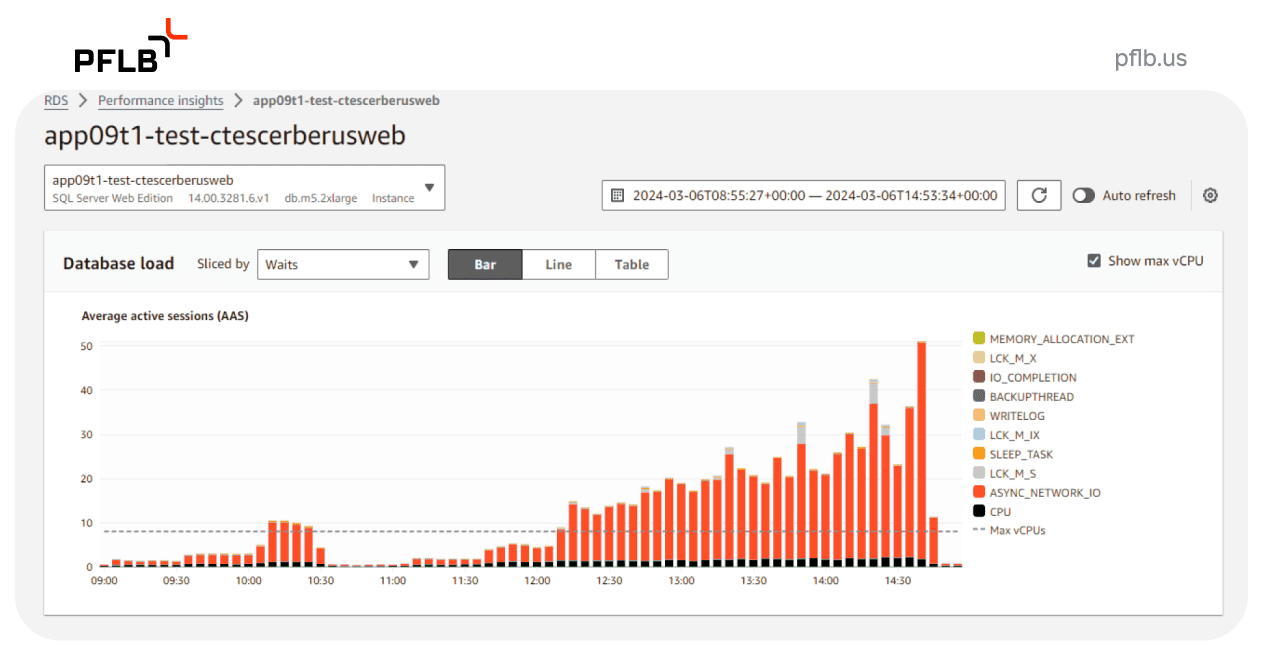
Task: Select the date range input field
Action: [804, 195]
